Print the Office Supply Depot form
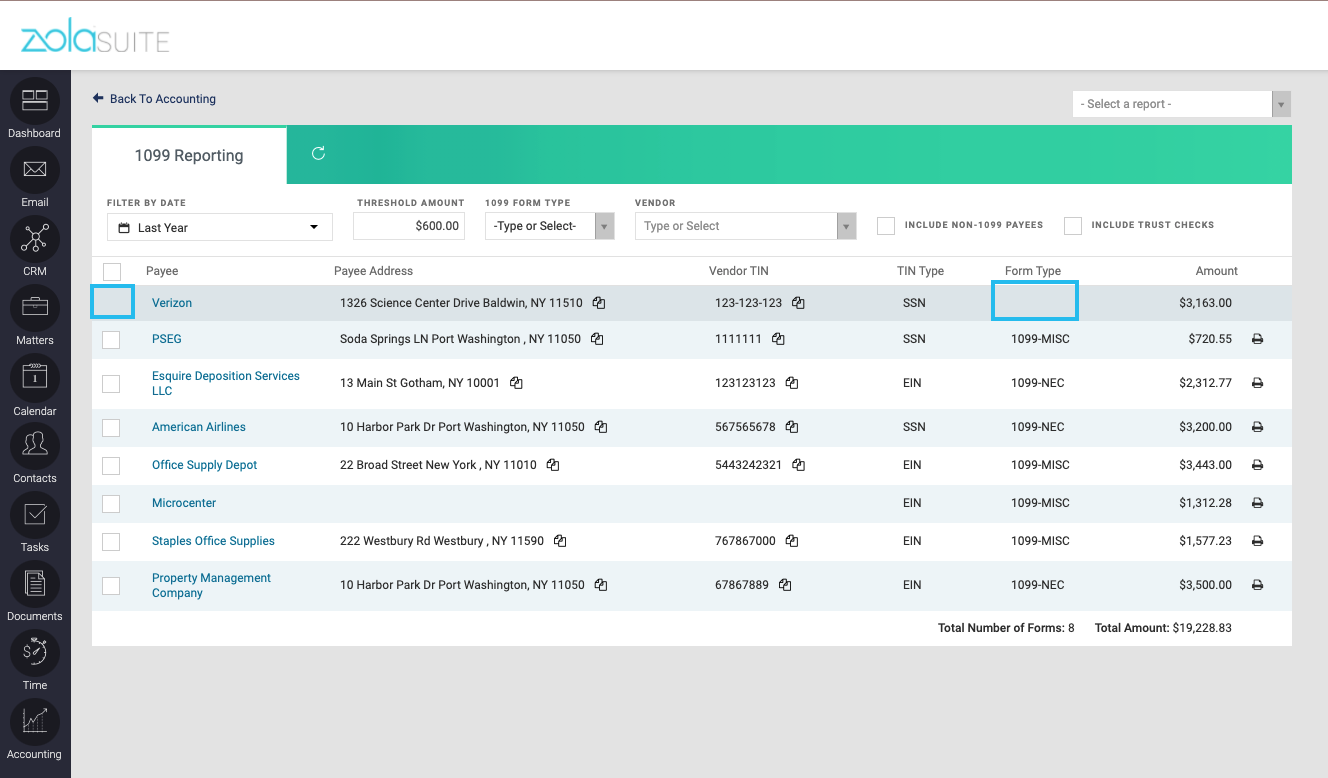 click(x=1258, y=465)
